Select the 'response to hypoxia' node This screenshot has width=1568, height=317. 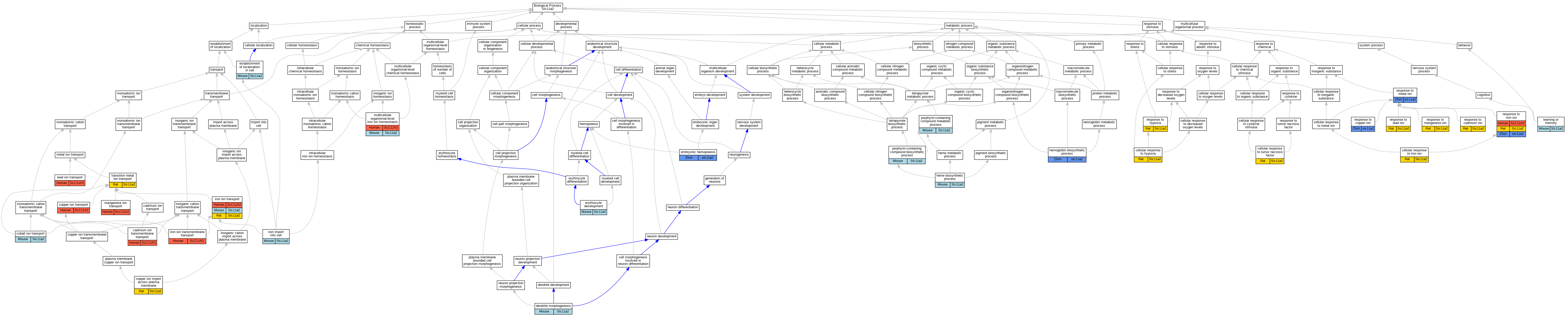[x=1155, y=124]
